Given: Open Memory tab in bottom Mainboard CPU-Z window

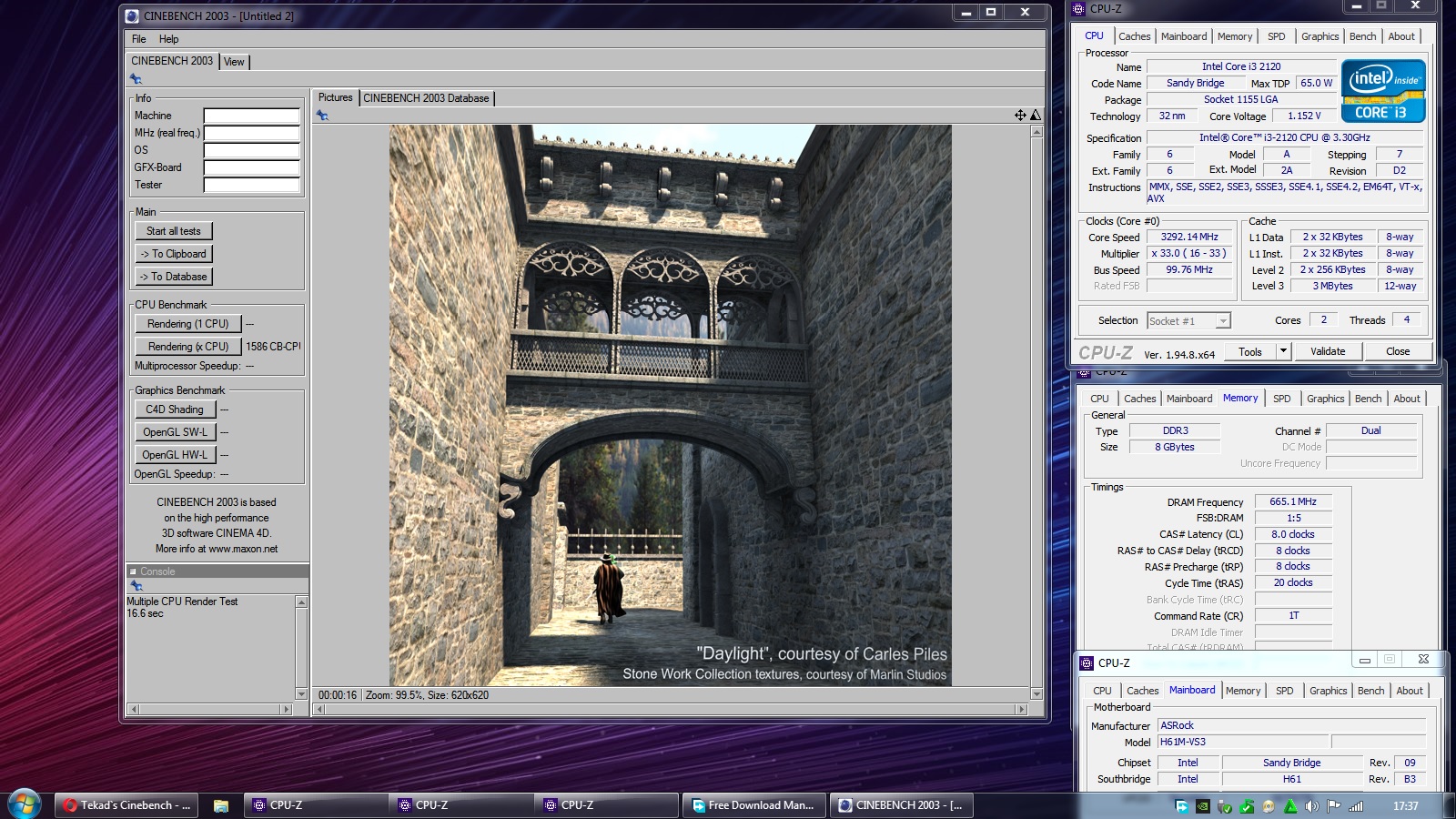Looking at the screenshot, I should click(x=1243, y=691).
